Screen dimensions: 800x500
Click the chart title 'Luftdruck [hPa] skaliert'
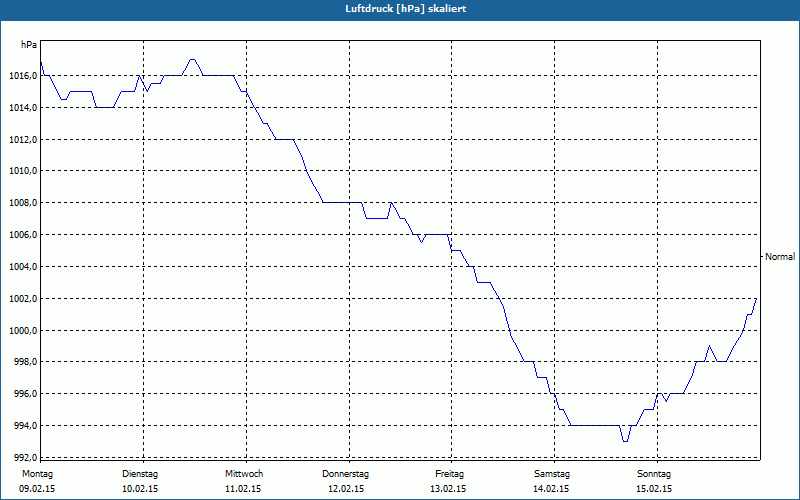[406, 9]
